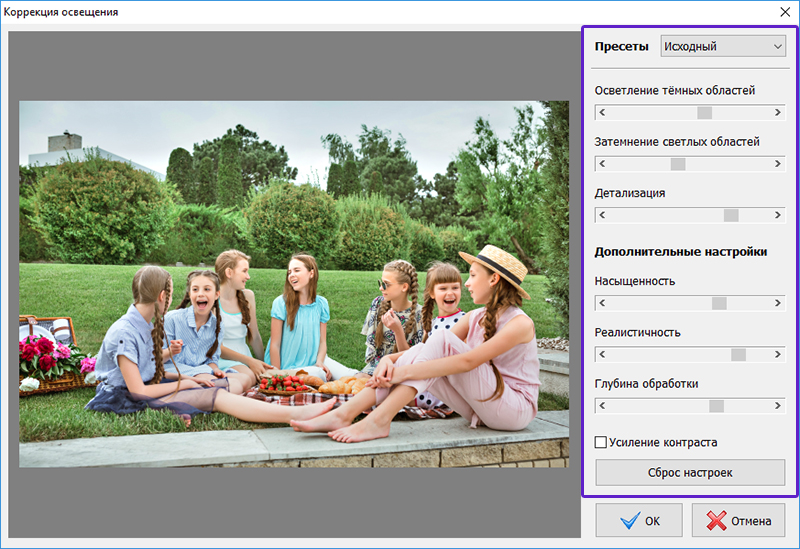Viewport: 800px width, 549px height.
Task: Click left arrow of Затемнение светлых областей slider
Action: (x=602, y=164)
